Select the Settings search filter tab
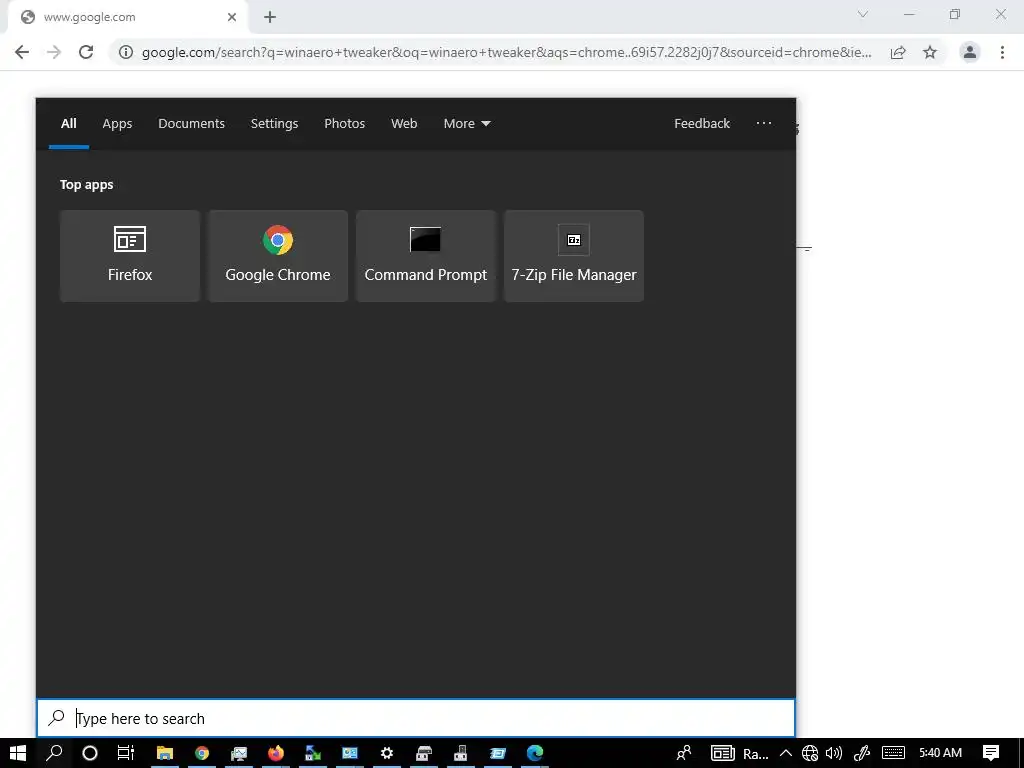 (x=274, y=123)
